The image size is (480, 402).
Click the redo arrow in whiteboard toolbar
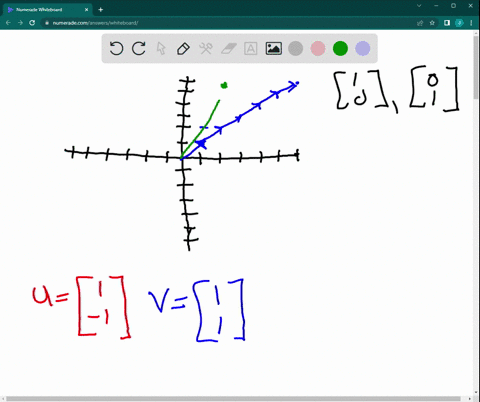pos(139,49)
